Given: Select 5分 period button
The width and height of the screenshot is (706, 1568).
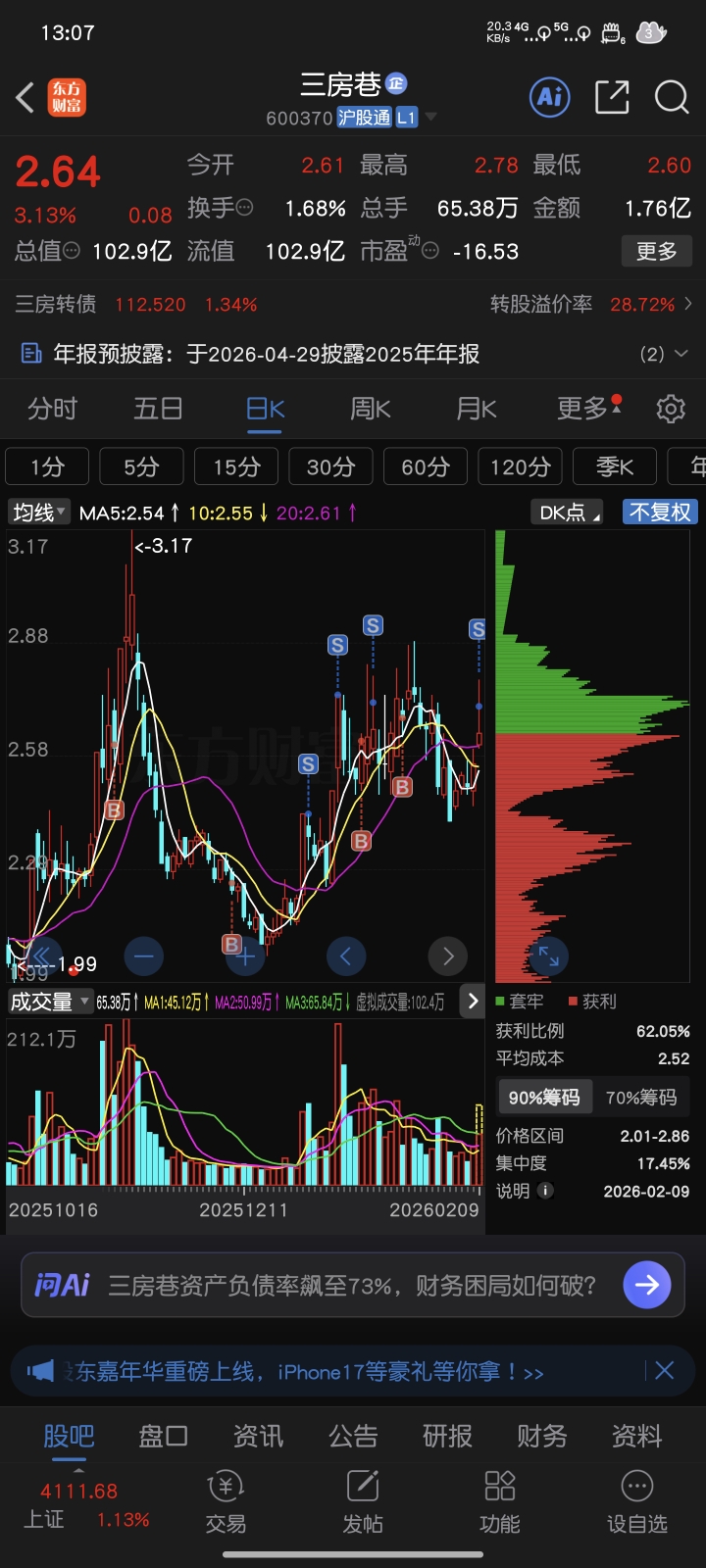Looking at the screenshot, I should point(141,466).
